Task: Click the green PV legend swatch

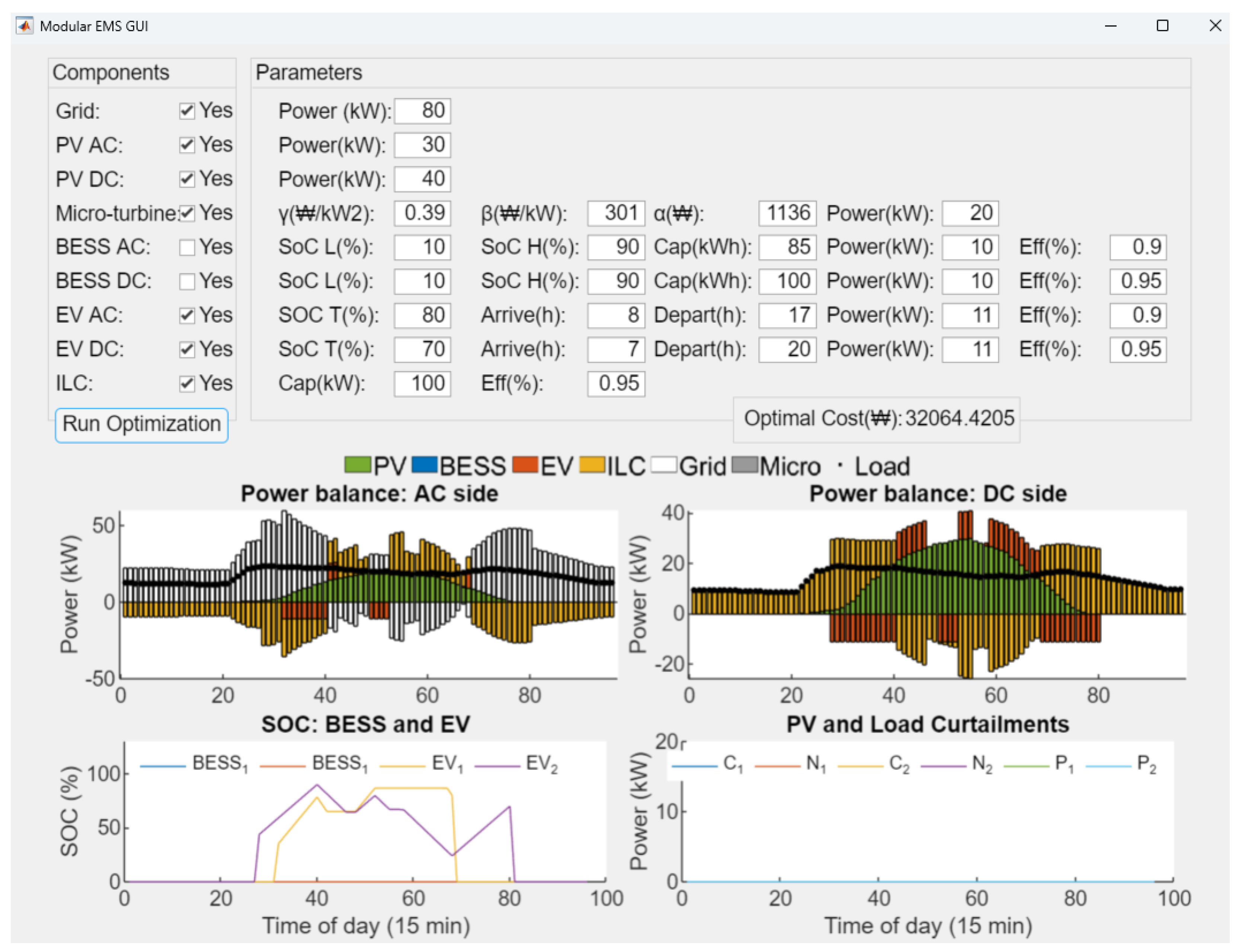Action: (x=358, y=465)
